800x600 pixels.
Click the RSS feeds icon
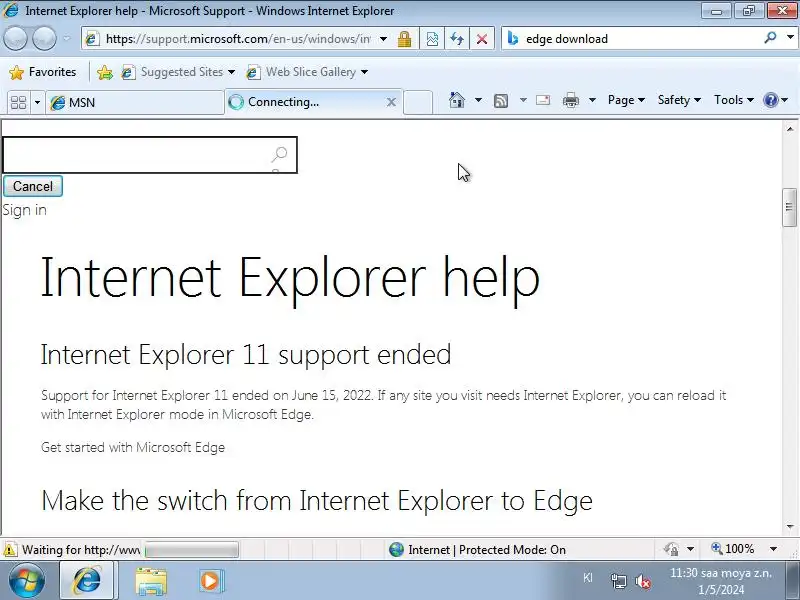(x=501, y=101)
